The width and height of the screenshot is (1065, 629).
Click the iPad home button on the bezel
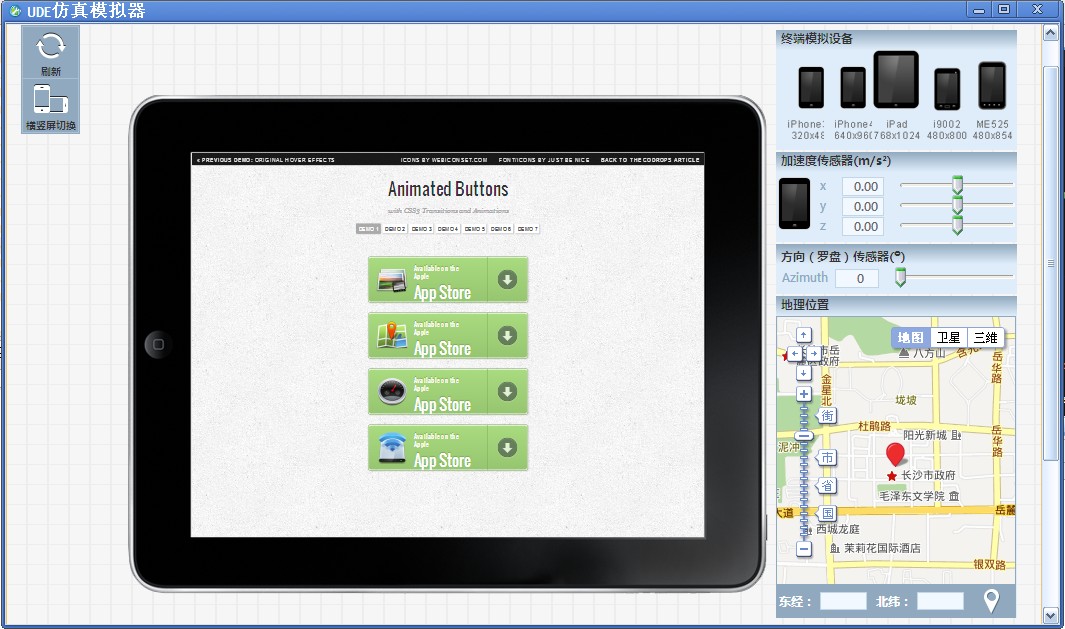[x=158, y=344]
